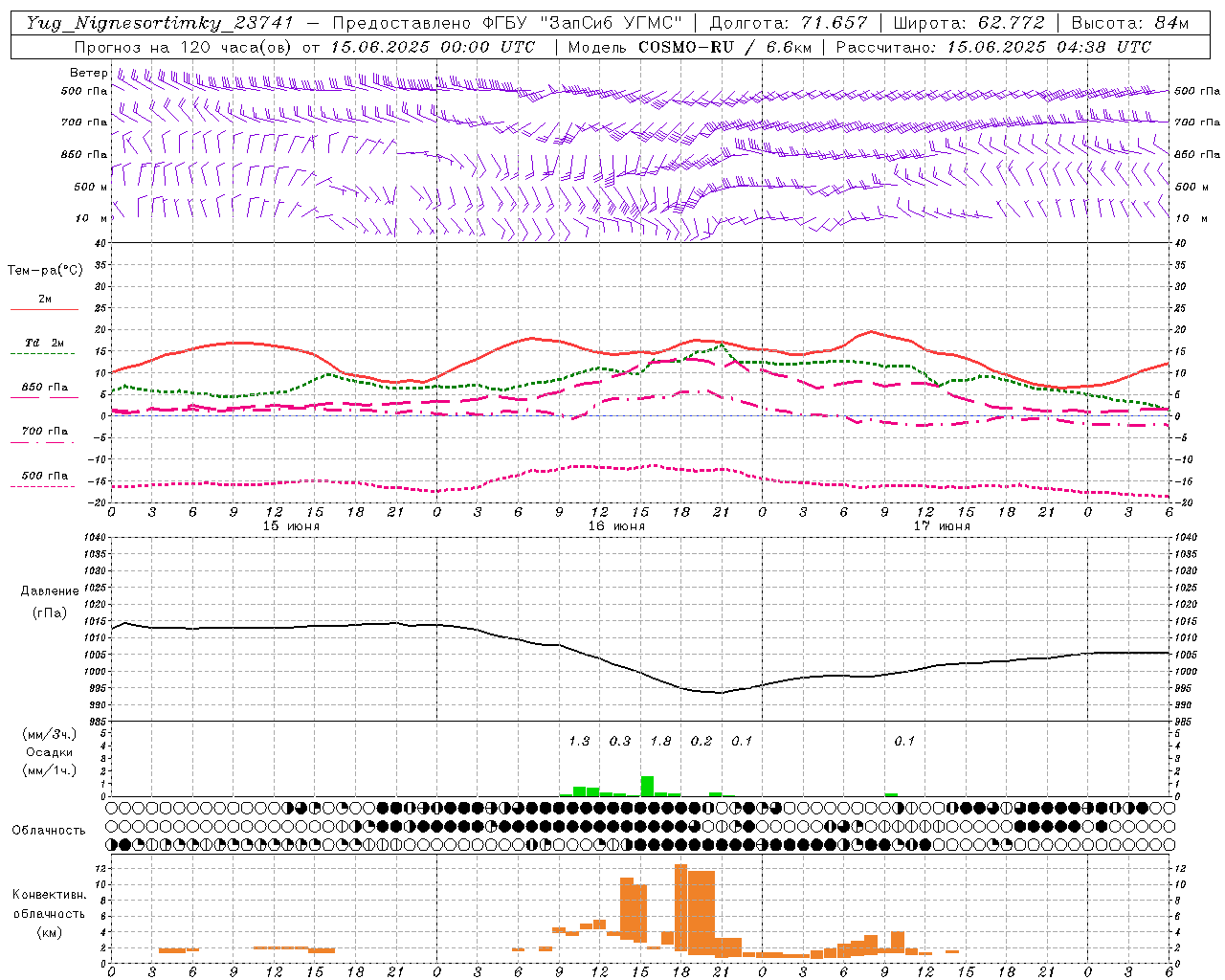The image size is (1225, 980).
Task: Click the (гПа) unit label under Давление
Action: tap(50, 613)
